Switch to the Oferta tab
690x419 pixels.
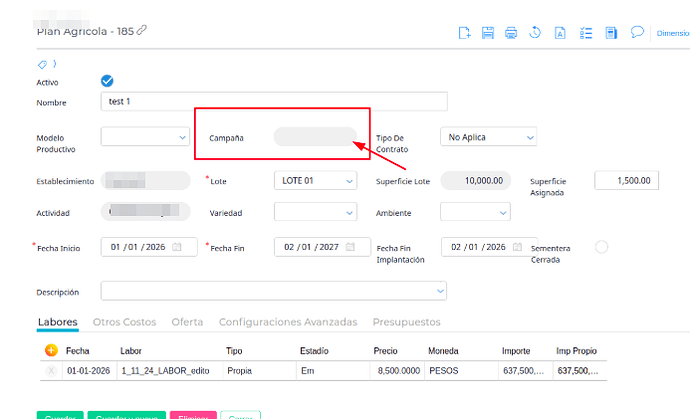[187, 322]
